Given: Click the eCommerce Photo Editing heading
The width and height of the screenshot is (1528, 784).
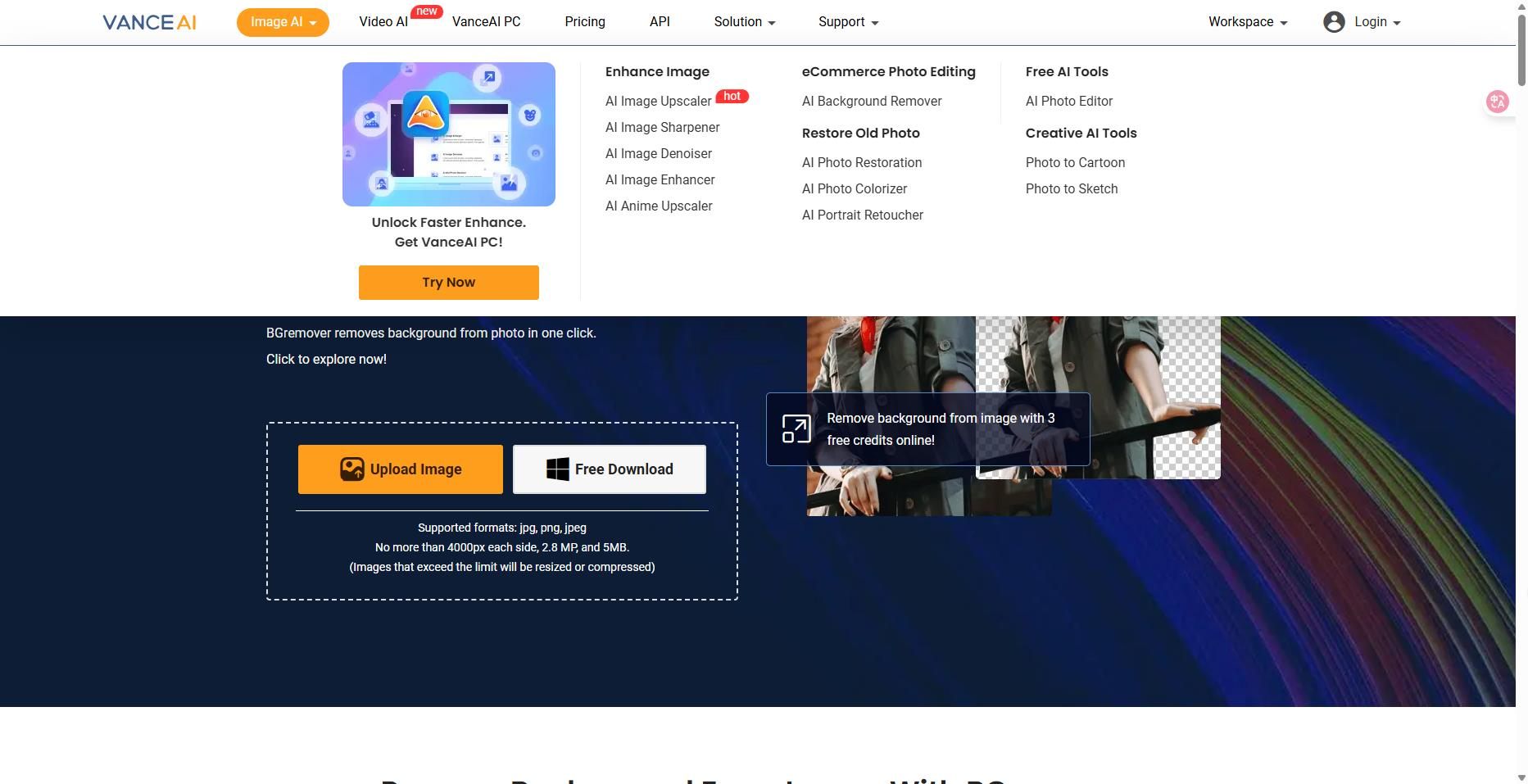Looking at the screenshot, I should coord(889,72).
